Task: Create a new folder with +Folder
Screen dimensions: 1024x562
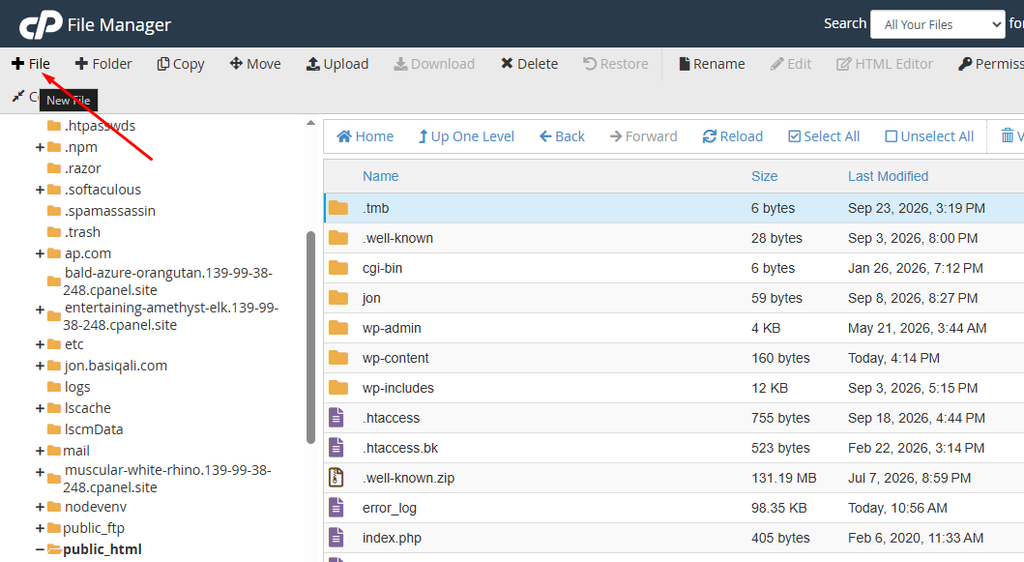Action: tap(103, 64)
